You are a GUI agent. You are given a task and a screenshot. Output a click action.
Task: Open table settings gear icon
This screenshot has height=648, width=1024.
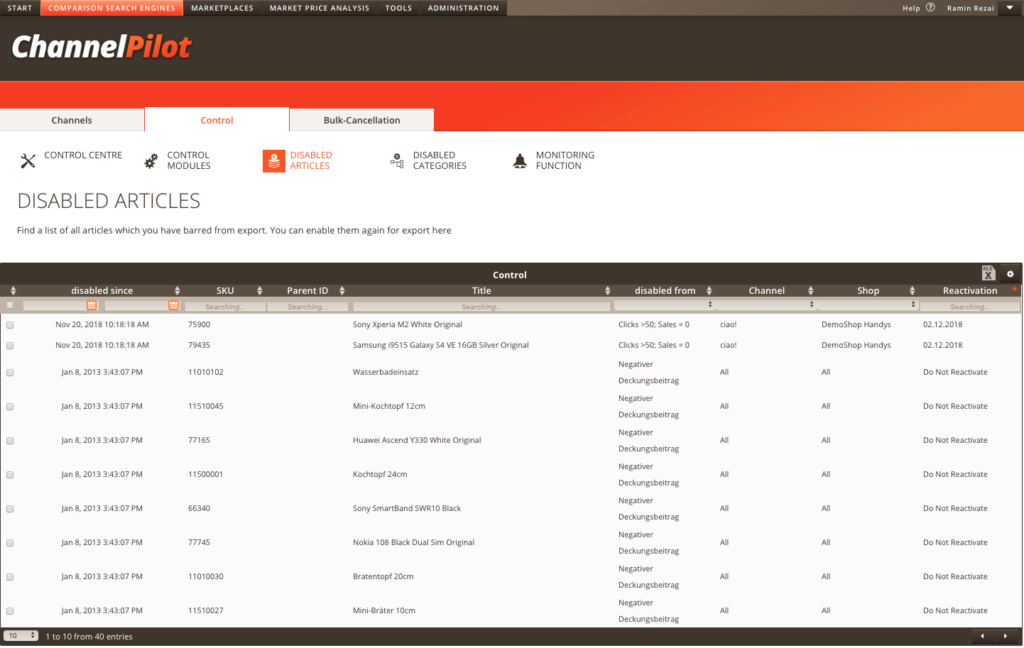coord(1010,274)
